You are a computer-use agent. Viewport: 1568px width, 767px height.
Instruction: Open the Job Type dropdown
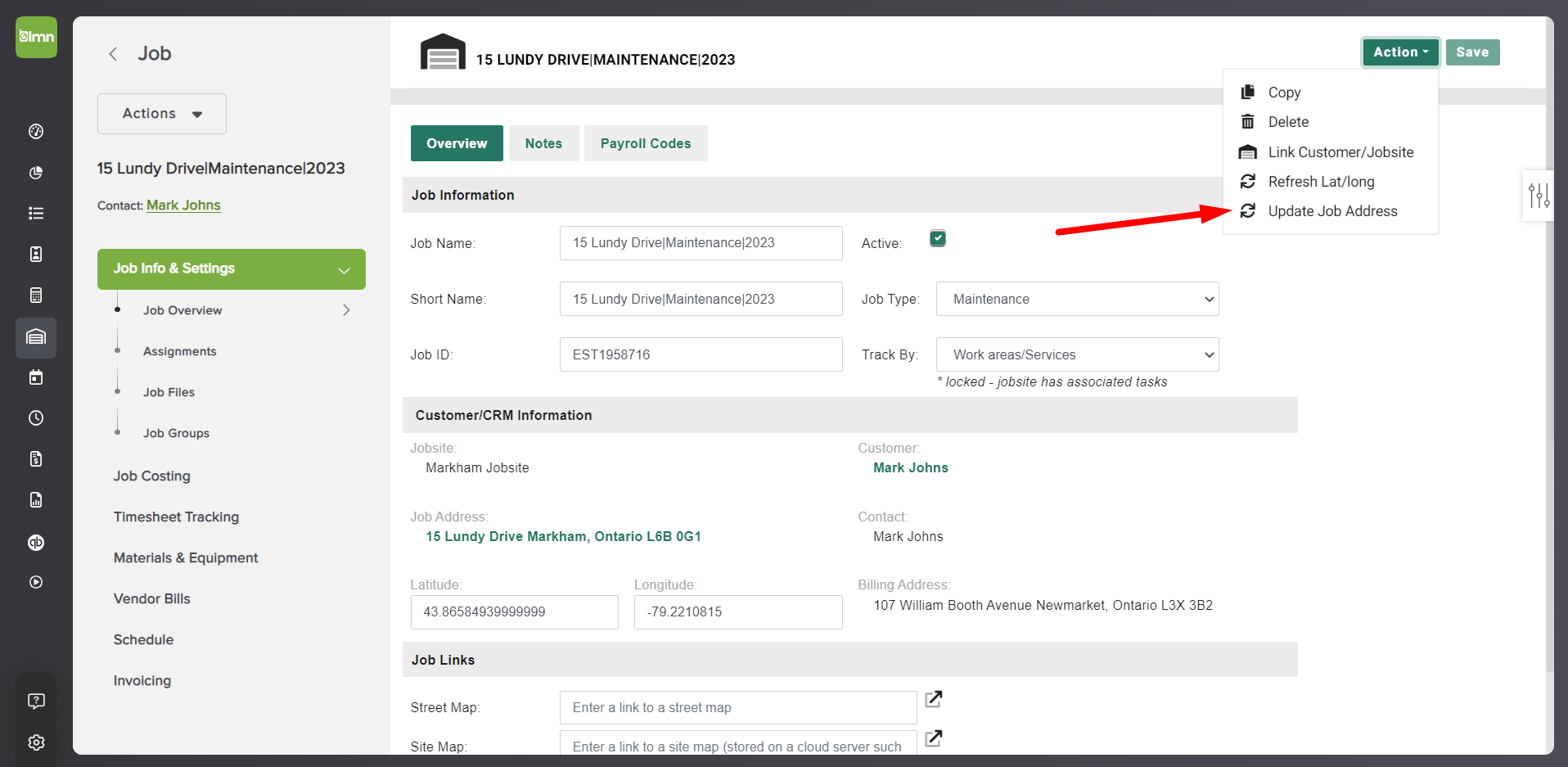tap(1078, 299)
